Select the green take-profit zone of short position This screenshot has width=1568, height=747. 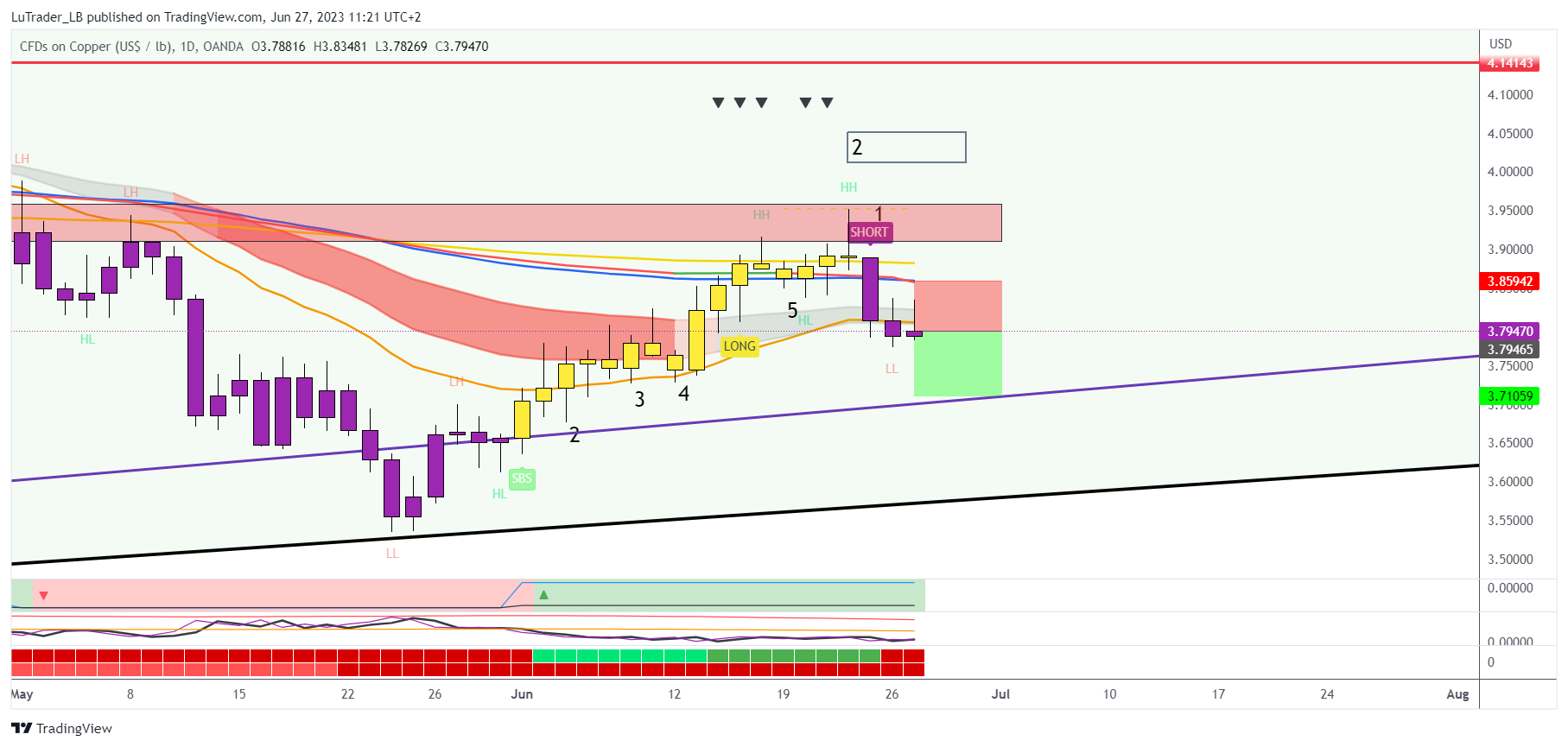click(x=958, y=364)
